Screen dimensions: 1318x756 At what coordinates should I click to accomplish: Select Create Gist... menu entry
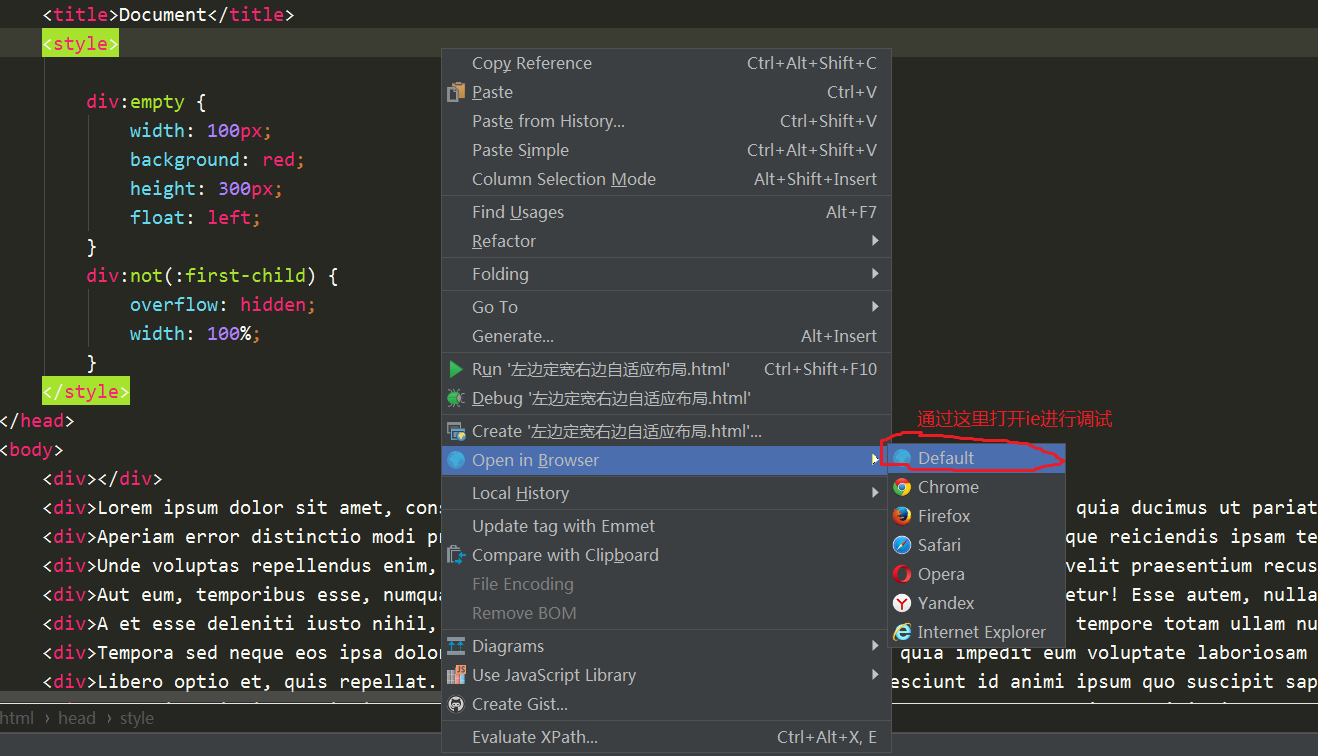pyautogui.click(x=666, y=704)
